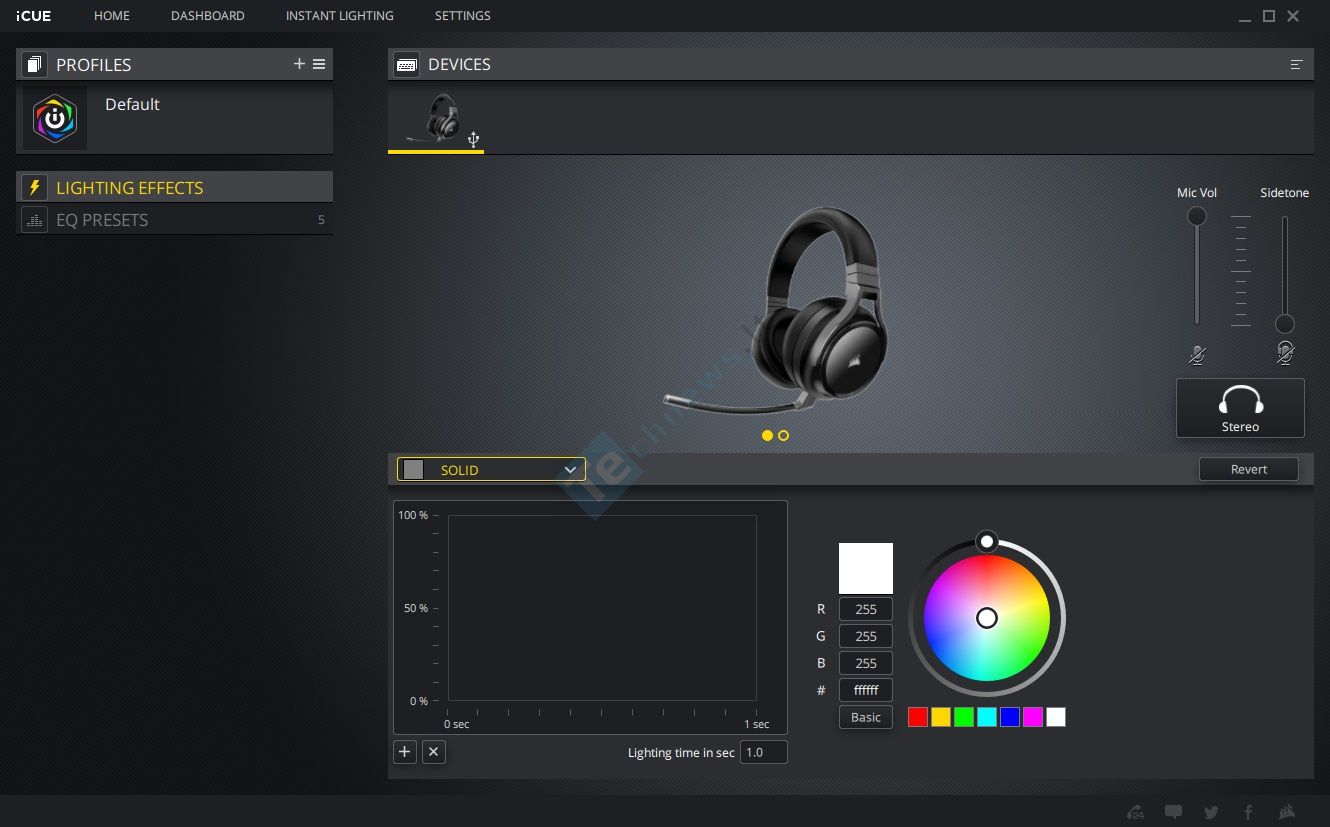Screen dimensions: 1330x827
Task: Open the Devices panel options menu
Action: click(1297, 65)
